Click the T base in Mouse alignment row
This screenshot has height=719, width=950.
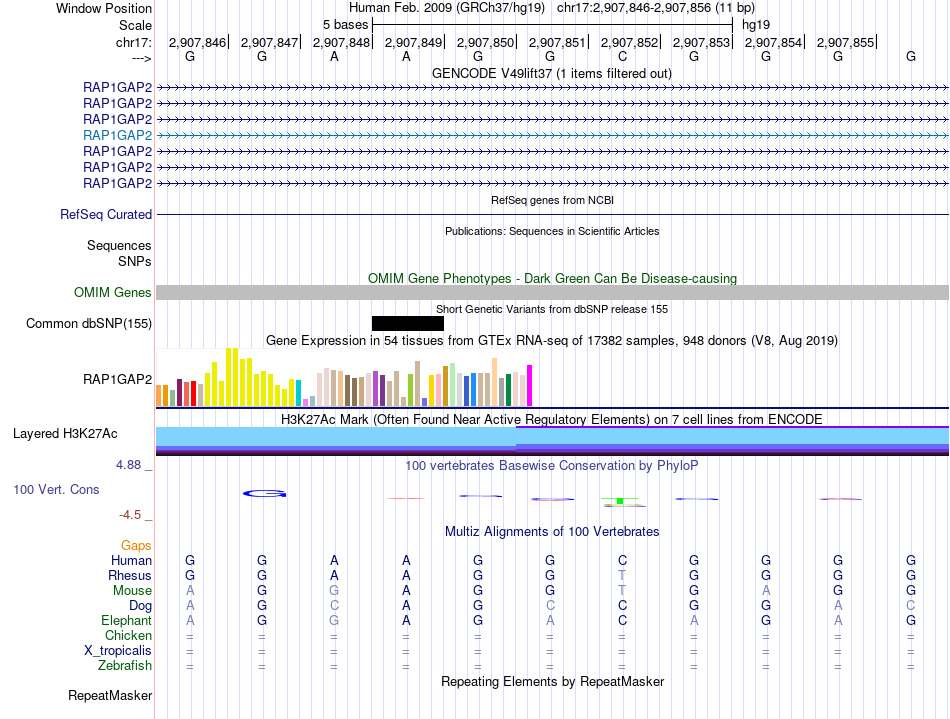click(622, 591)
